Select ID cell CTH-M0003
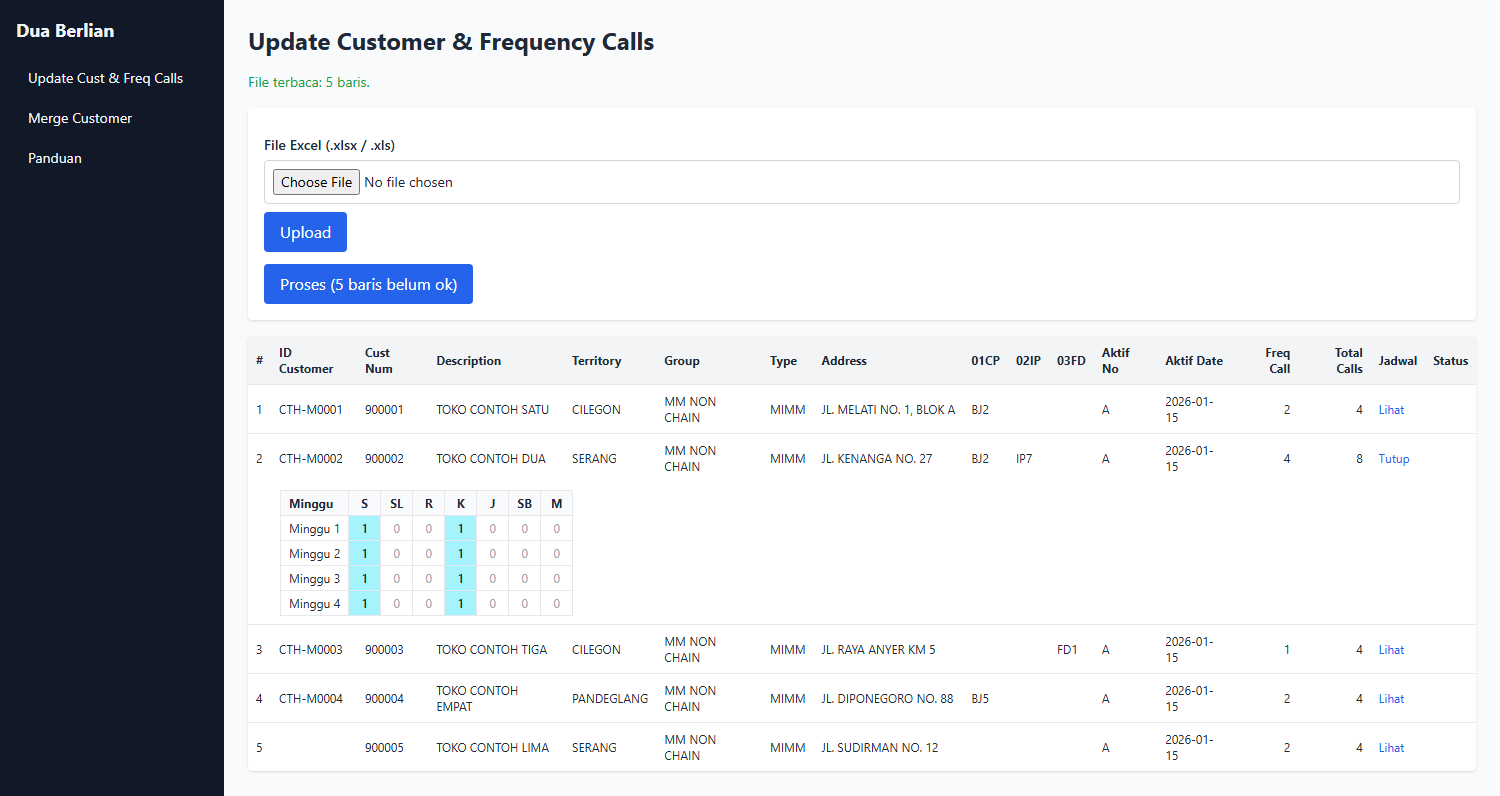 pyautogui.click(x=311, y=649)
